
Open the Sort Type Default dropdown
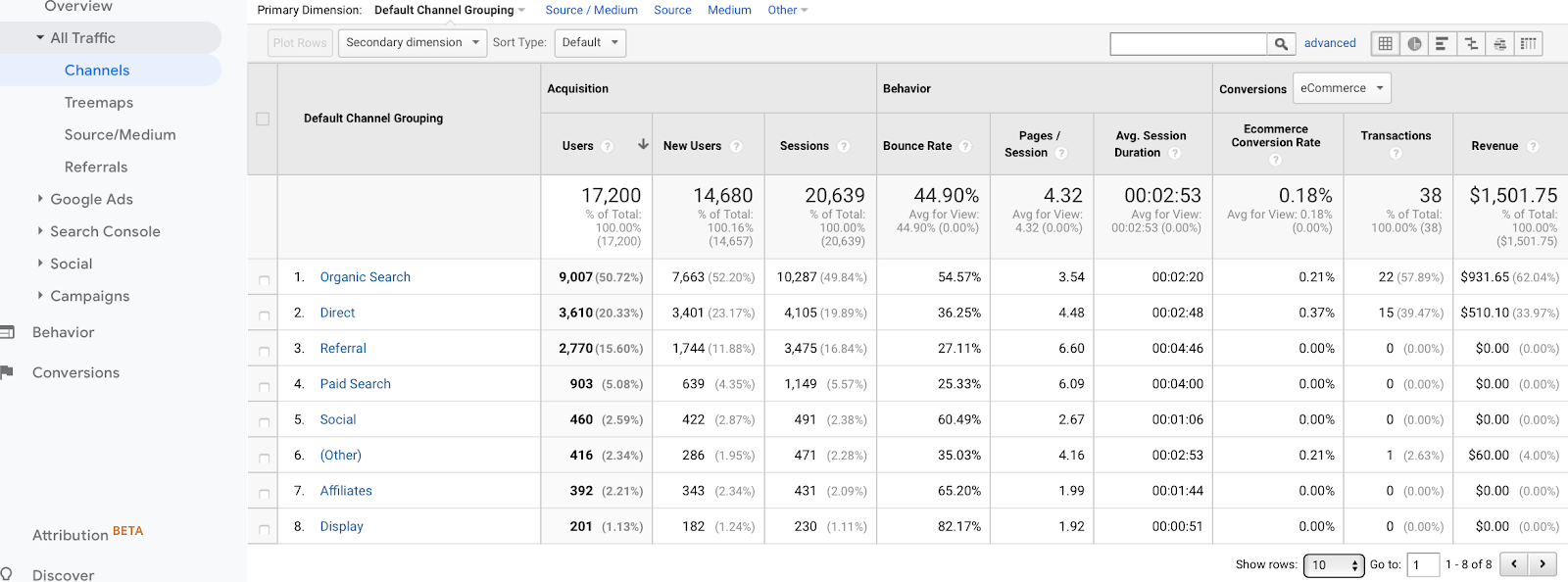(590, 43)
